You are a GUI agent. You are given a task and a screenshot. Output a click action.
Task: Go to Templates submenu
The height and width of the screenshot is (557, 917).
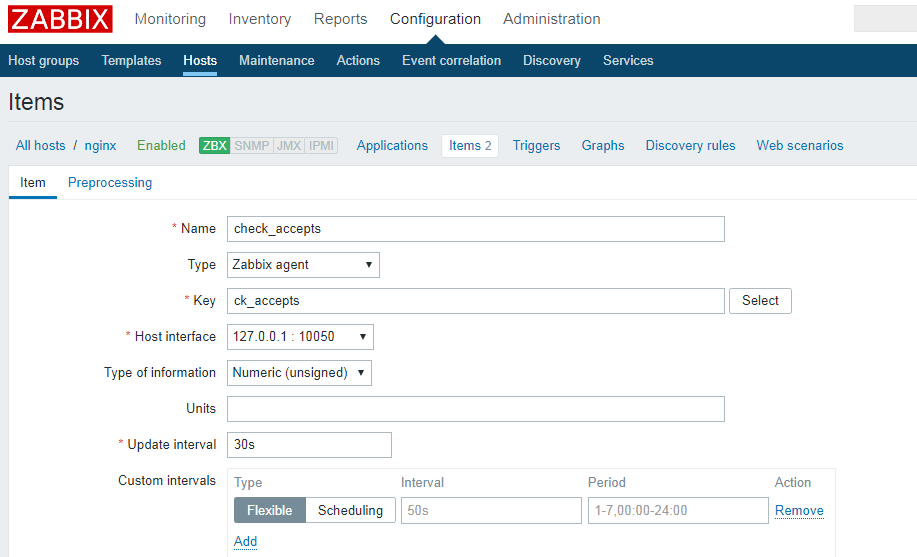pyautogui.click(x=131, y=61)
